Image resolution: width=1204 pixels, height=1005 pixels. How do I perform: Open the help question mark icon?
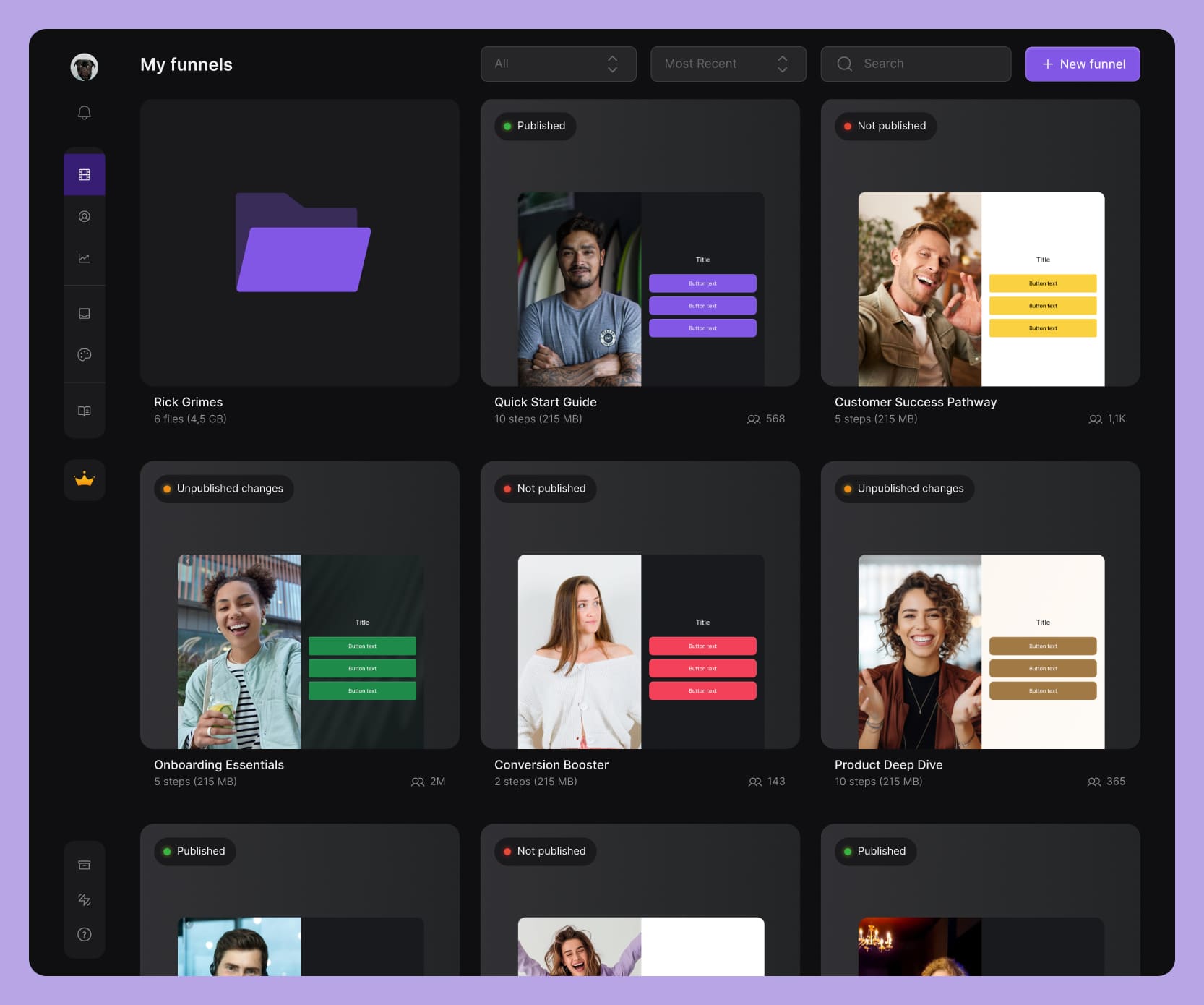coord(85,934)
